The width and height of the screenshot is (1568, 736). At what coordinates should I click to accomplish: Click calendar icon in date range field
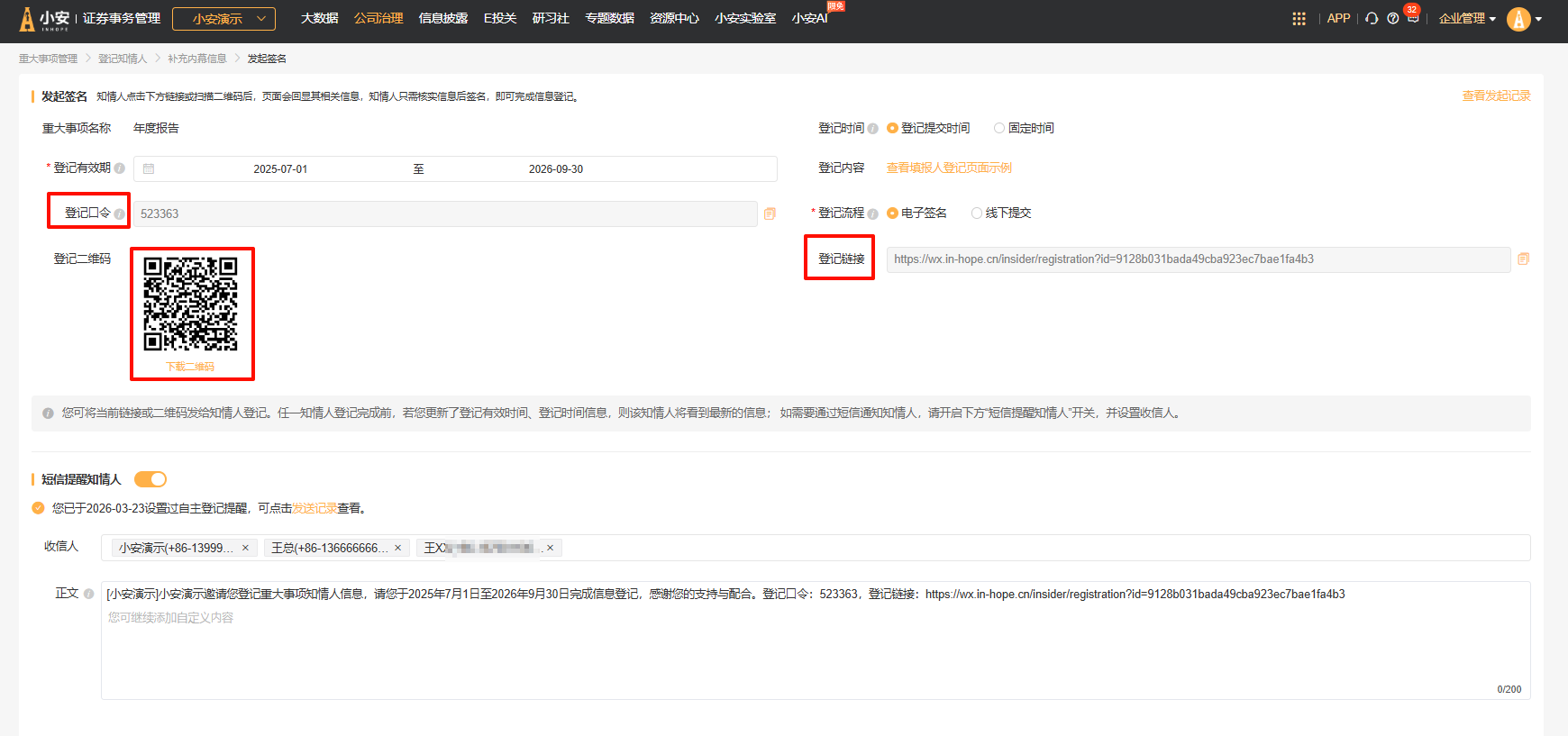(x=149, y=168)
